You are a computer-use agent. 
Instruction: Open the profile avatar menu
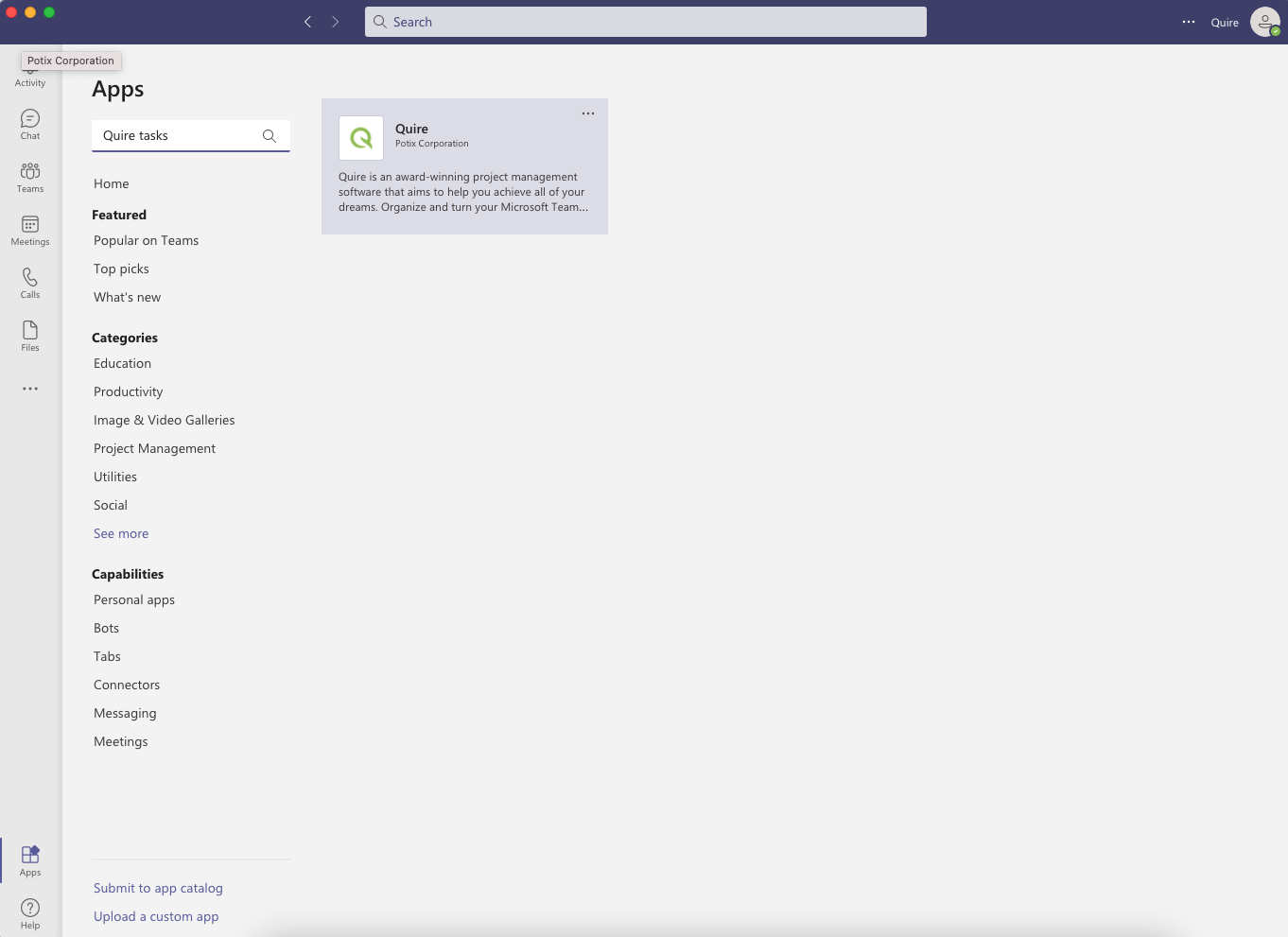pyautogui.click(x=1265, y=22)
